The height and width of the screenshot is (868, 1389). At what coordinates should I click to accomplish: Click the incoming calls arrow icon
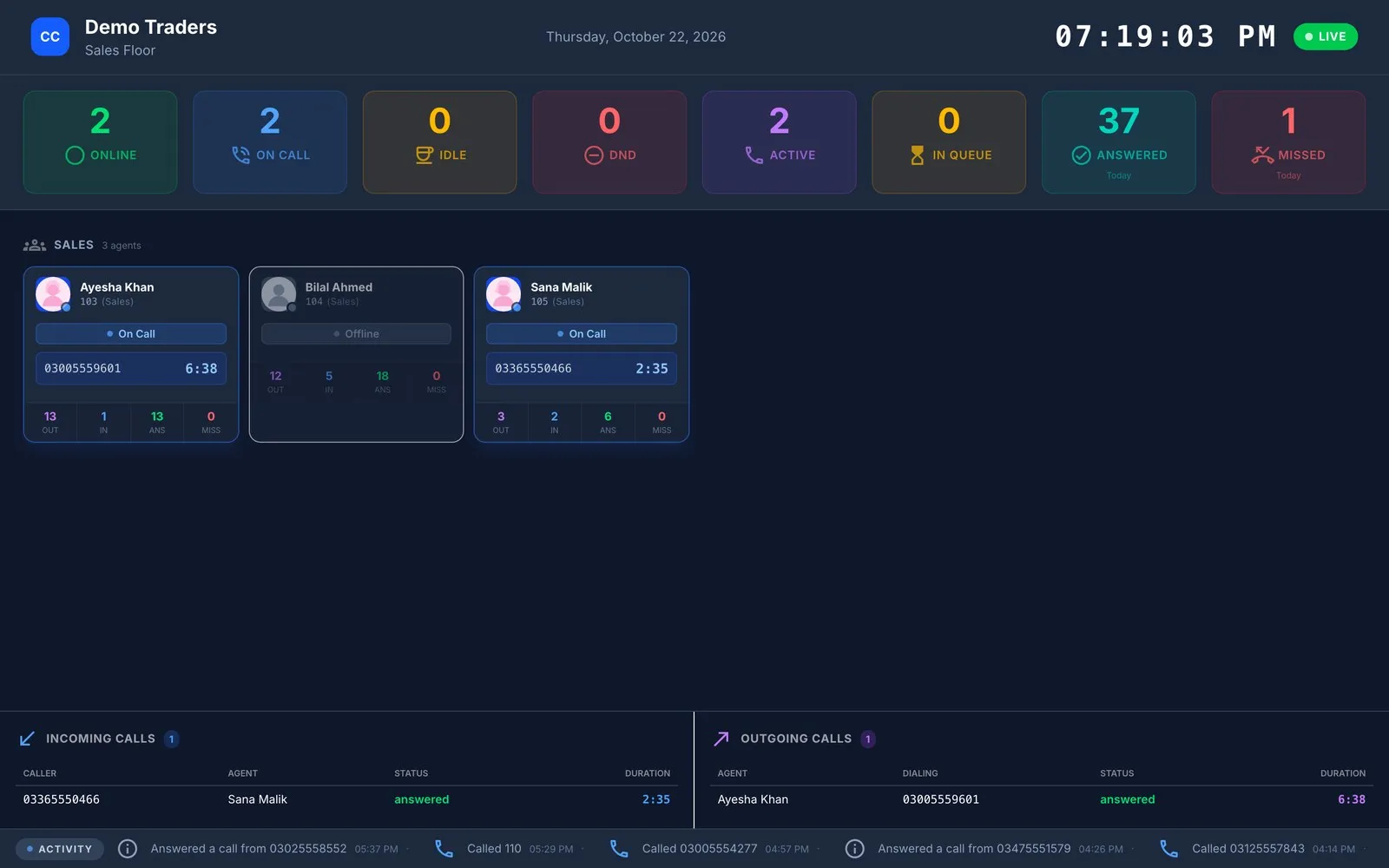(27, 739)
